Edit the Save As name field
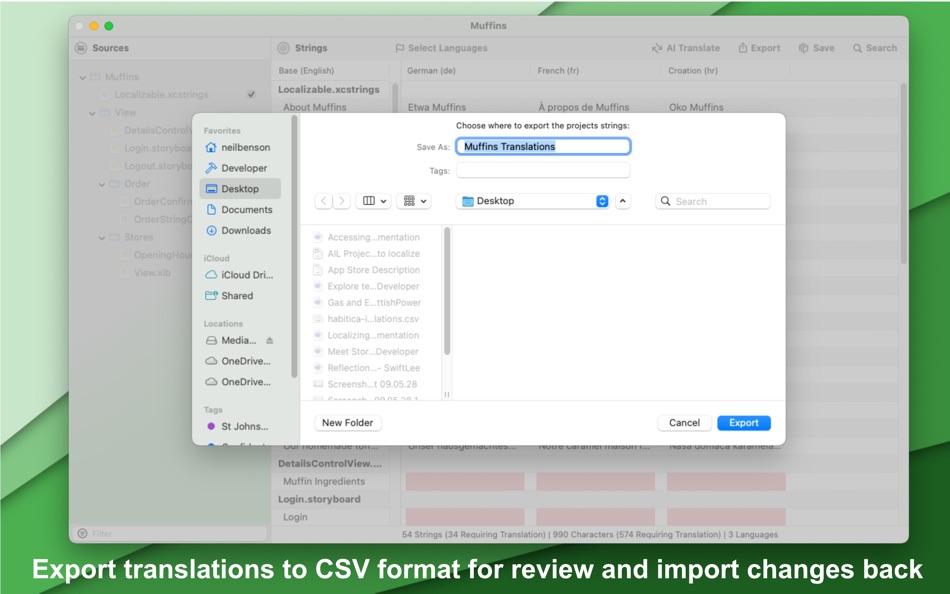 (543, 146)
